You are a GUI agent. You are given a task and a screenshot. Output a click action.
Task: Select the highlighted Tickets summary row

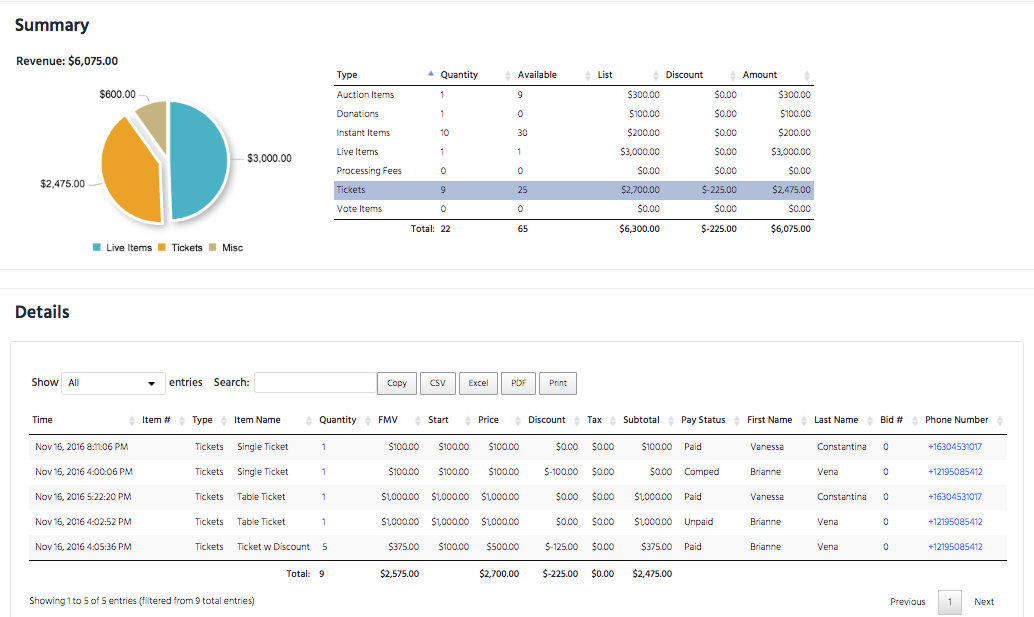tap(574, 191)
